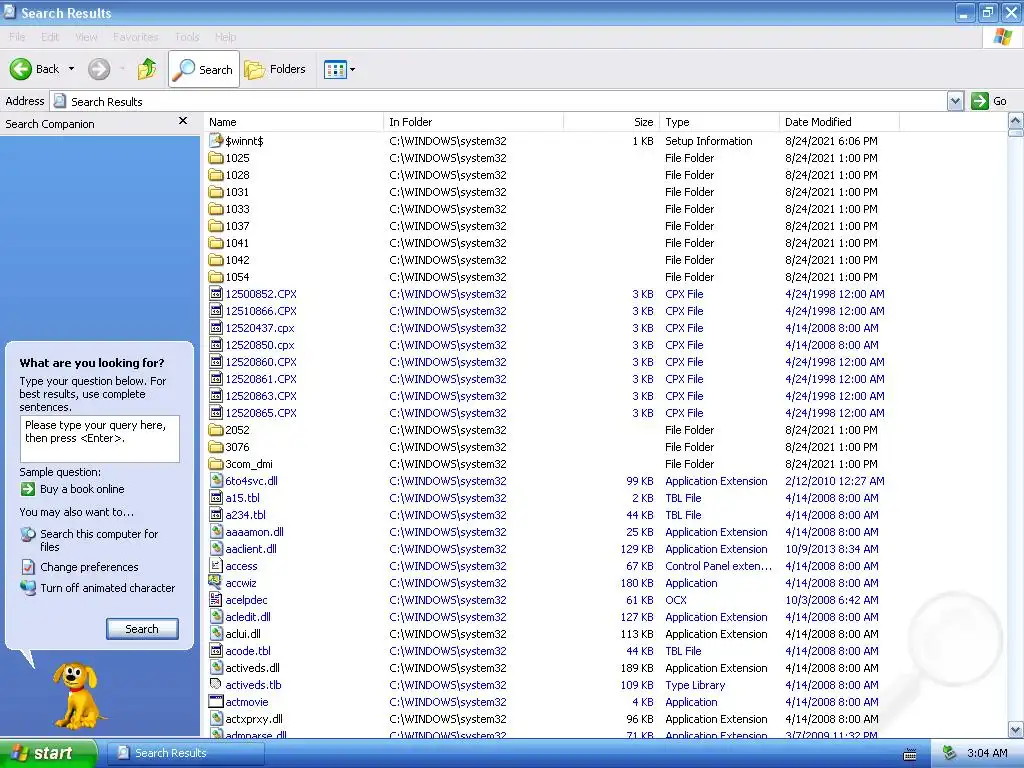Click the Safely Remove Hardware tray icon
This screenshot has height=768, width=1024.
click(950, 753)
